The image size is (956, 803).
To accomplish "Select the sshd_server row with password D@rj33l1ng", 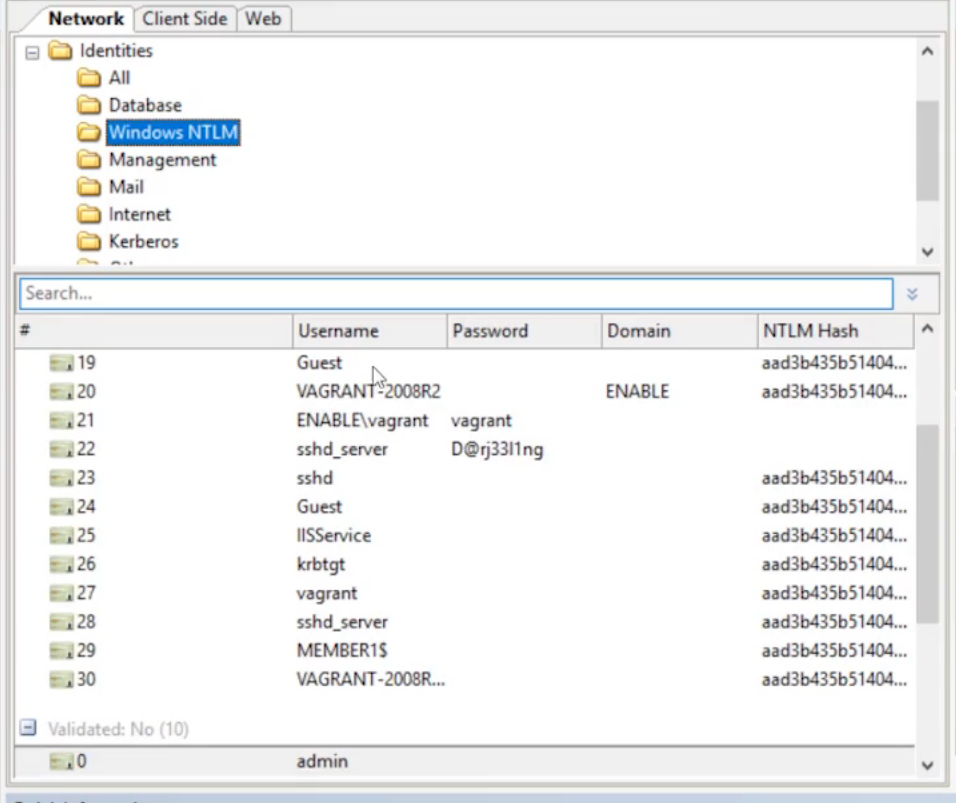I will coord(342,450).
